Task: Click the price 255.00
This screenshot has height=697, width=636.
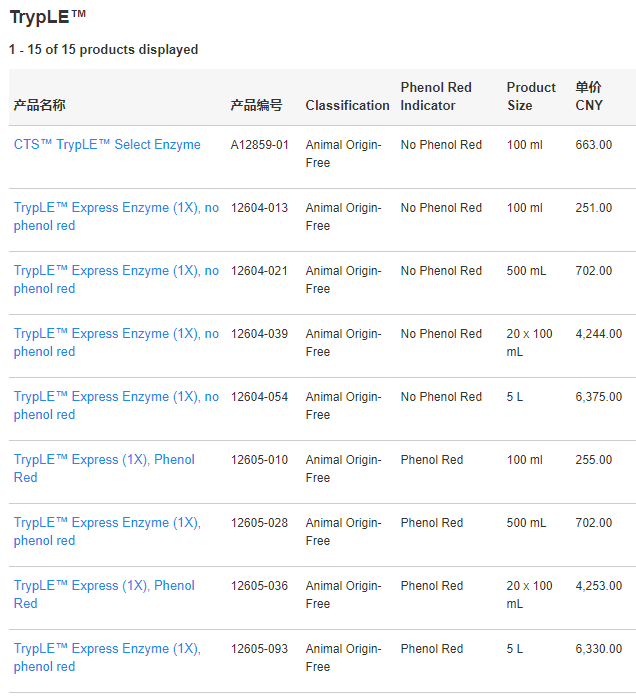Action: tap(593, 460)
